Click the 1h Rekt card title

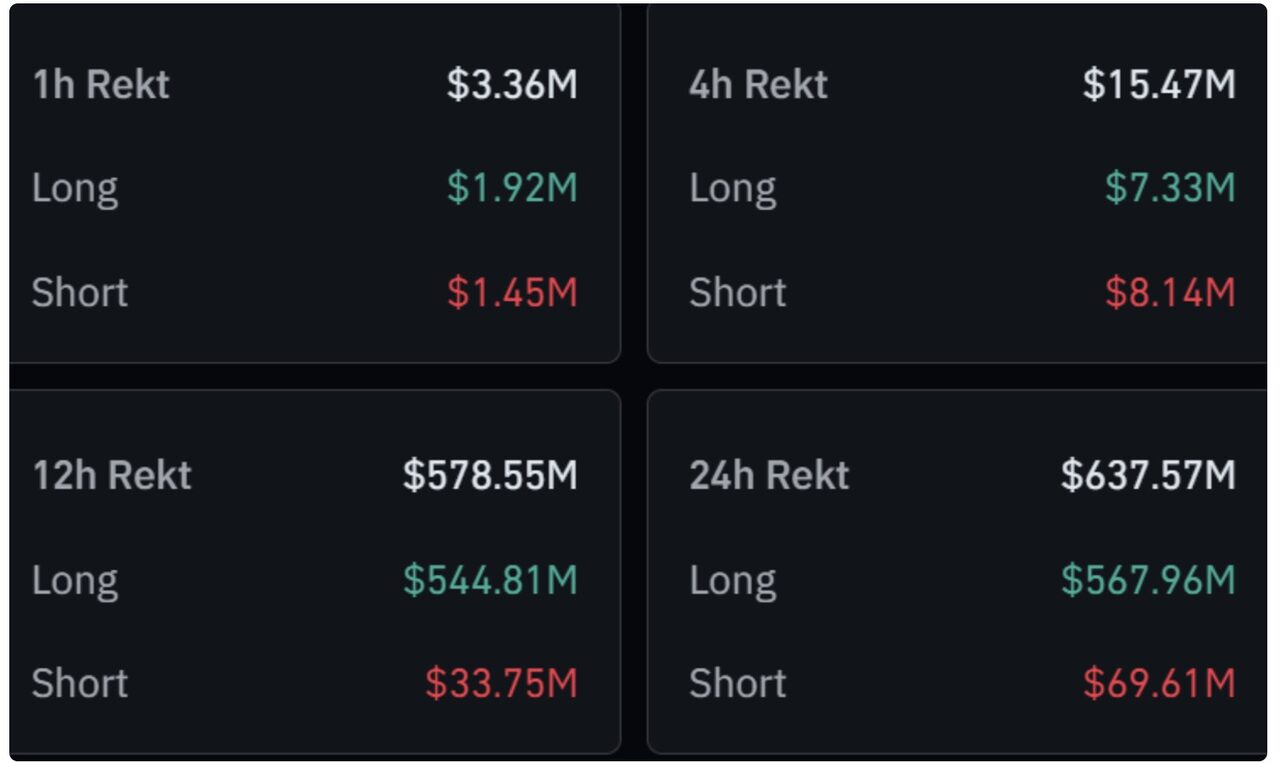pyautogui.click(x=101, y=85)
